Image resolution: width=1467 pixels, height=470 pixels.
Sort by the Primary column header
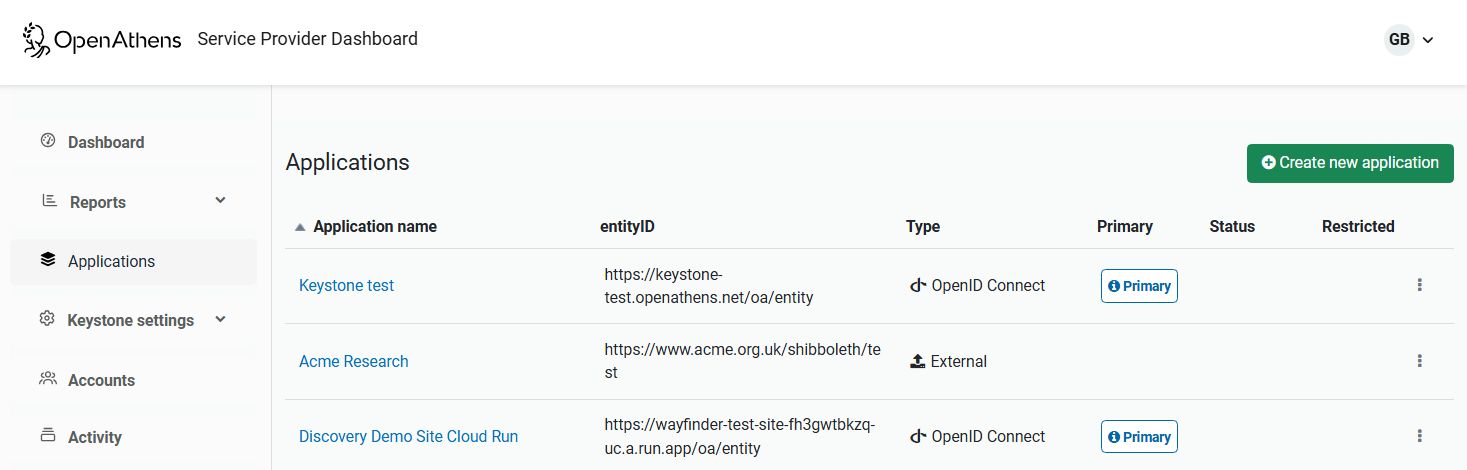tap(1125, 227)
